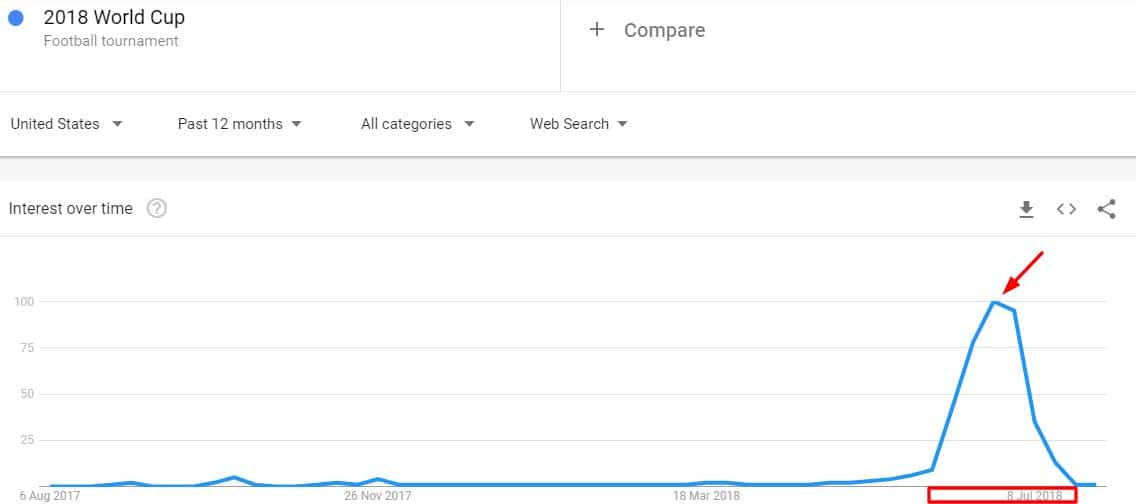Expand the Past 12 months time filter
The height and width of the screenshot is (504, 1136).
[x=239, y=124]
